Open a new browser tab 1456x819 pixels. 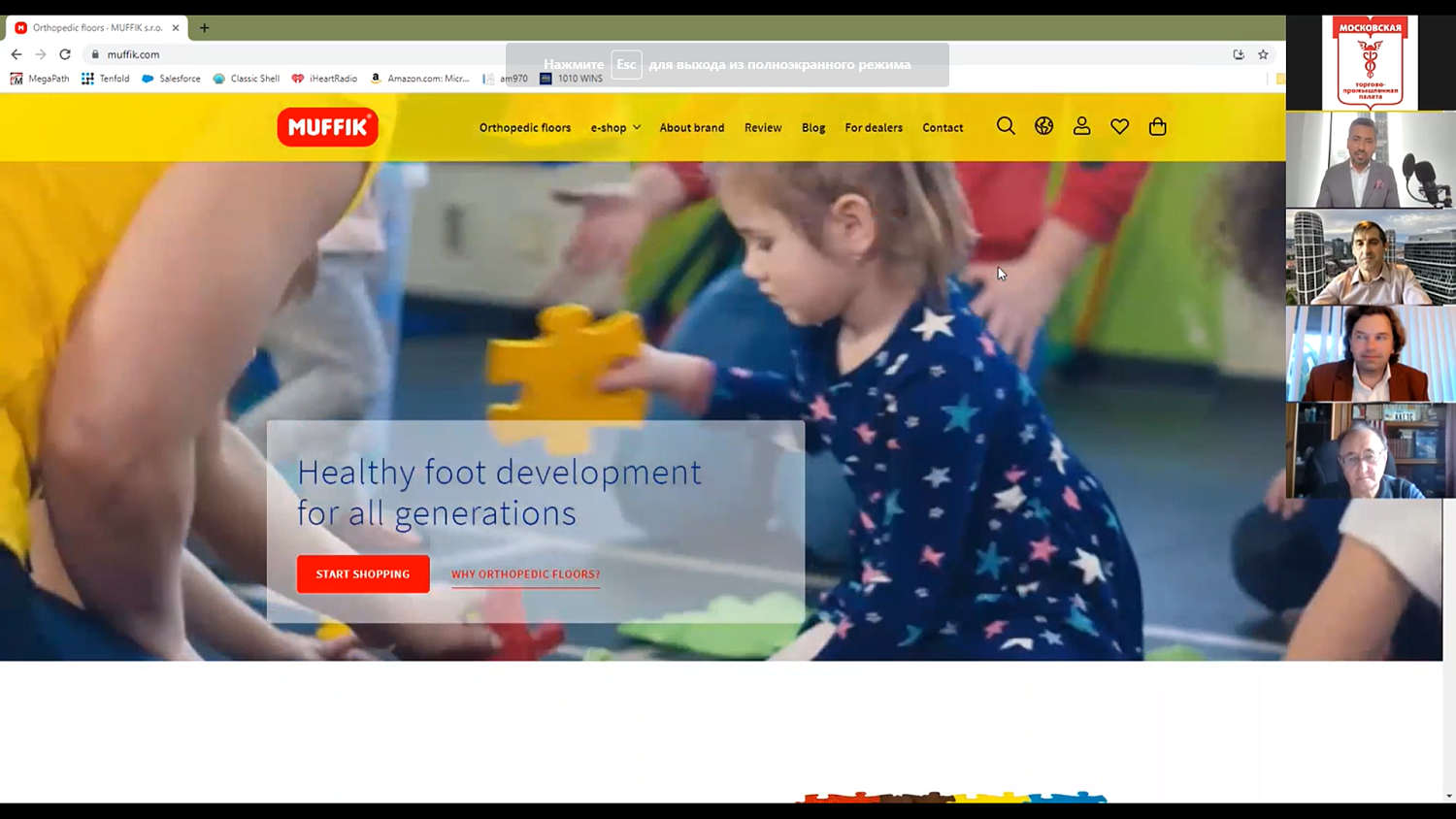pos(204,28)
